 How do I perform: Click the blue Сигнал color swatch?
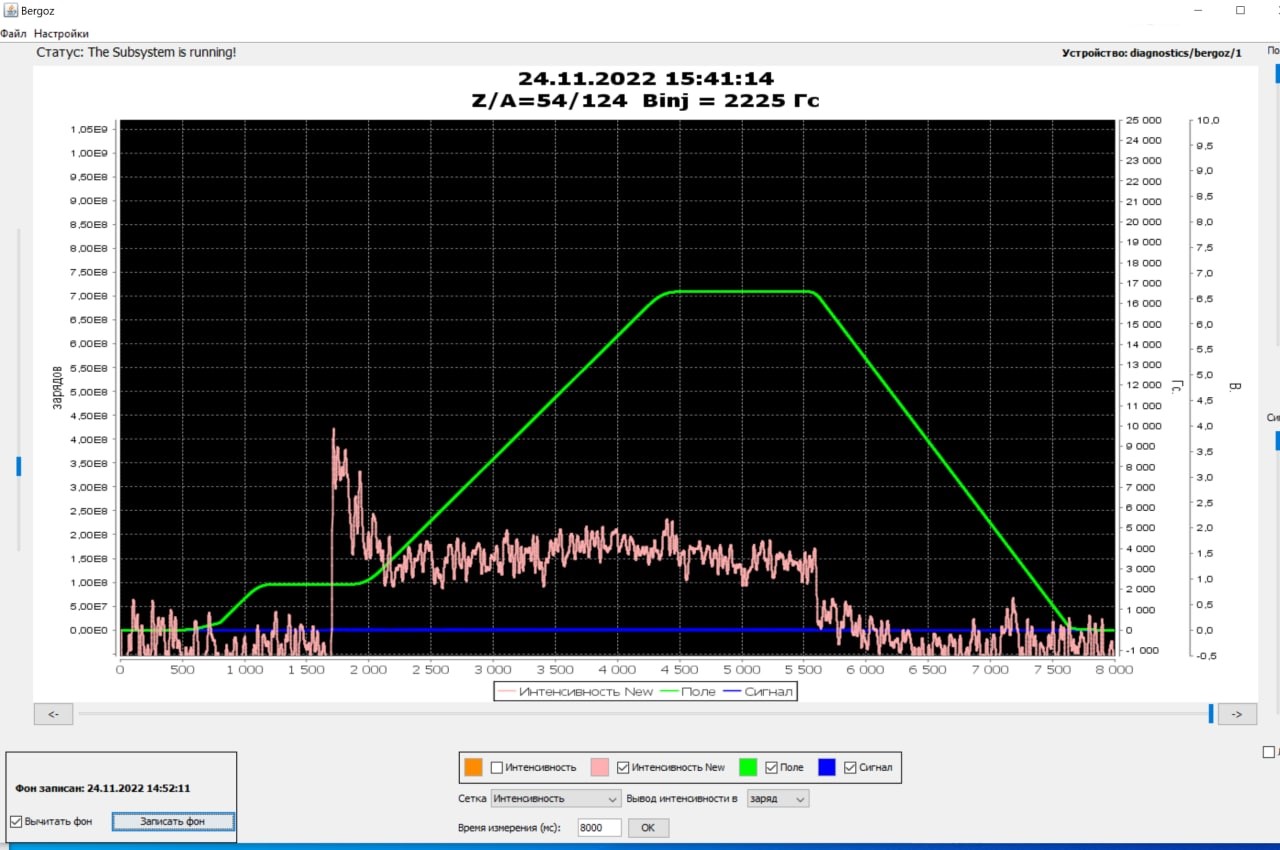826,767
